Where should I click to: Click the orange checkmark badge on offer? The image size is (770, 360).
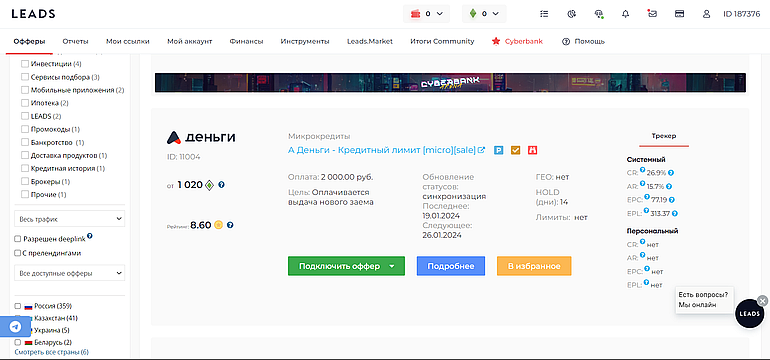pos(515,150)
